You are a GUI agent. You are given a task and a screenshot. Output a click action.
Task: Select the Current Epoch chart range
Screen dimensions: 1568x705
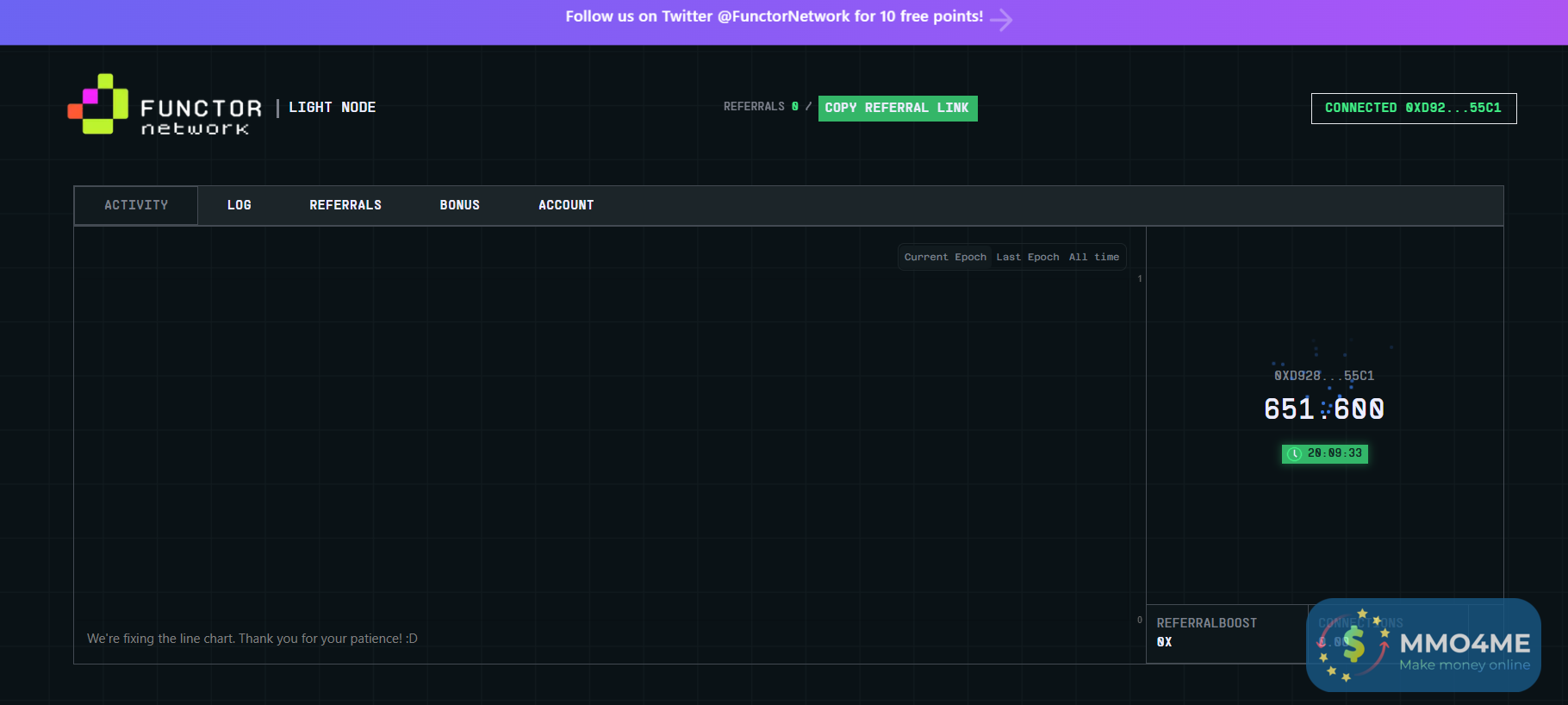coord(945,257)
